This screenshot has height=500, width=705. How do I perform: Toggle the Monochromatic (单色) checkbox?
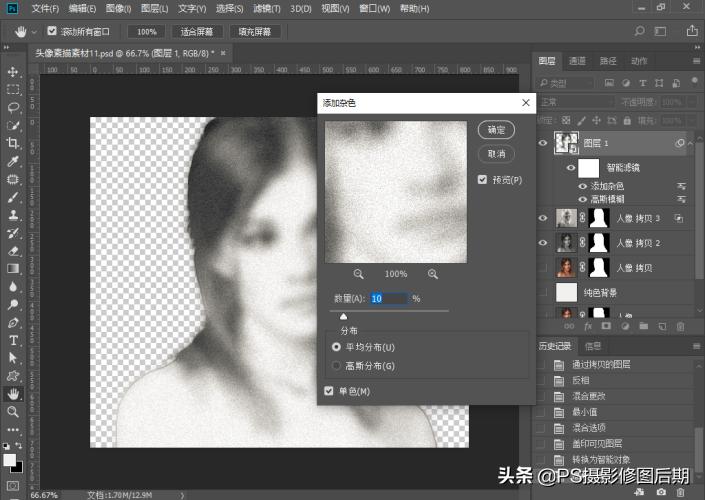[329, 391]
